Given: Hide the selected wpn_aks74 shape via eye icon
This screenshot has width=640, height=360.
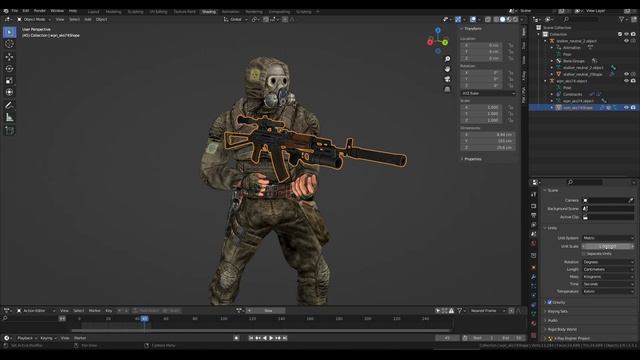Looking at the screenshot, I should (627, 107).
